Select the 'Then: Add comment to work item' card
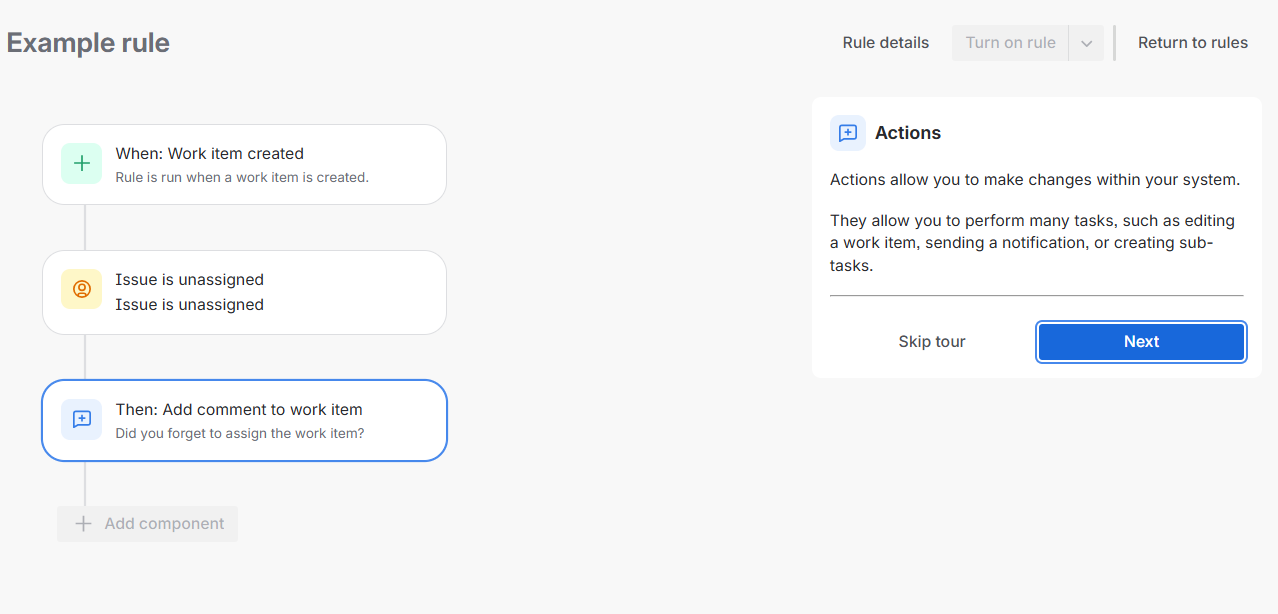 pos(244,419)
